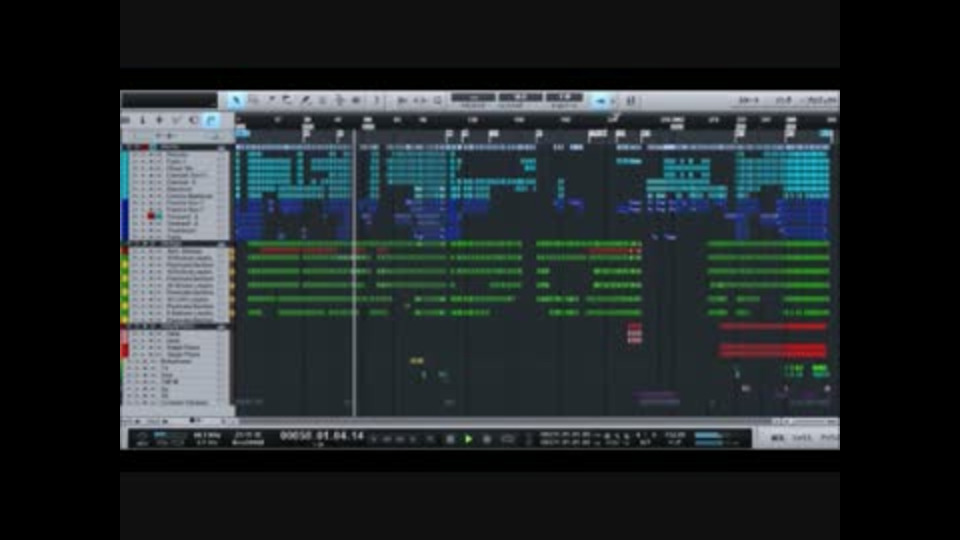Toggle the highlighted Snap button
Image resolution: width=960 pixels, height=540 pixels.
[600, 101]
